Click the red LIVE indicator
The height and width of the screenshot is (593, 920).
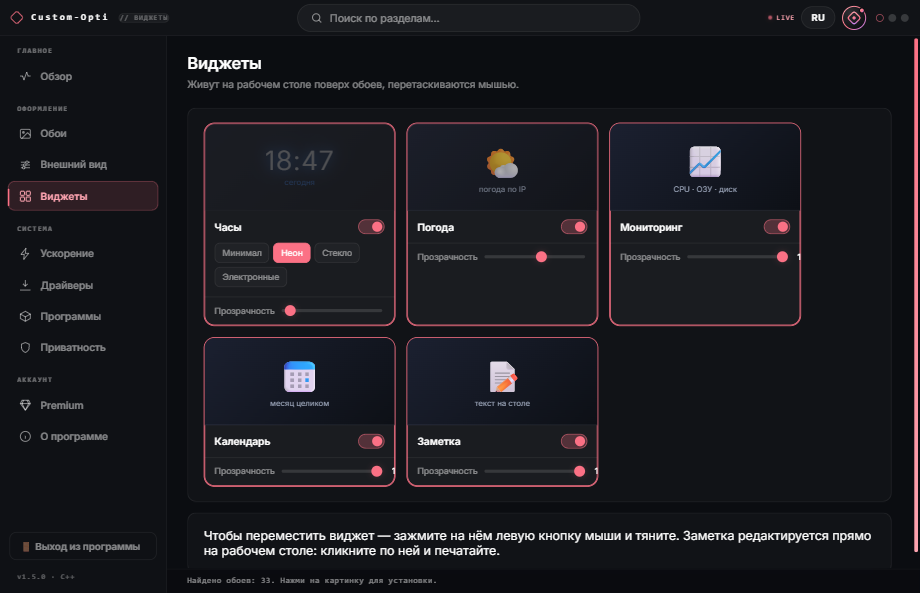[x=781, y=18]
